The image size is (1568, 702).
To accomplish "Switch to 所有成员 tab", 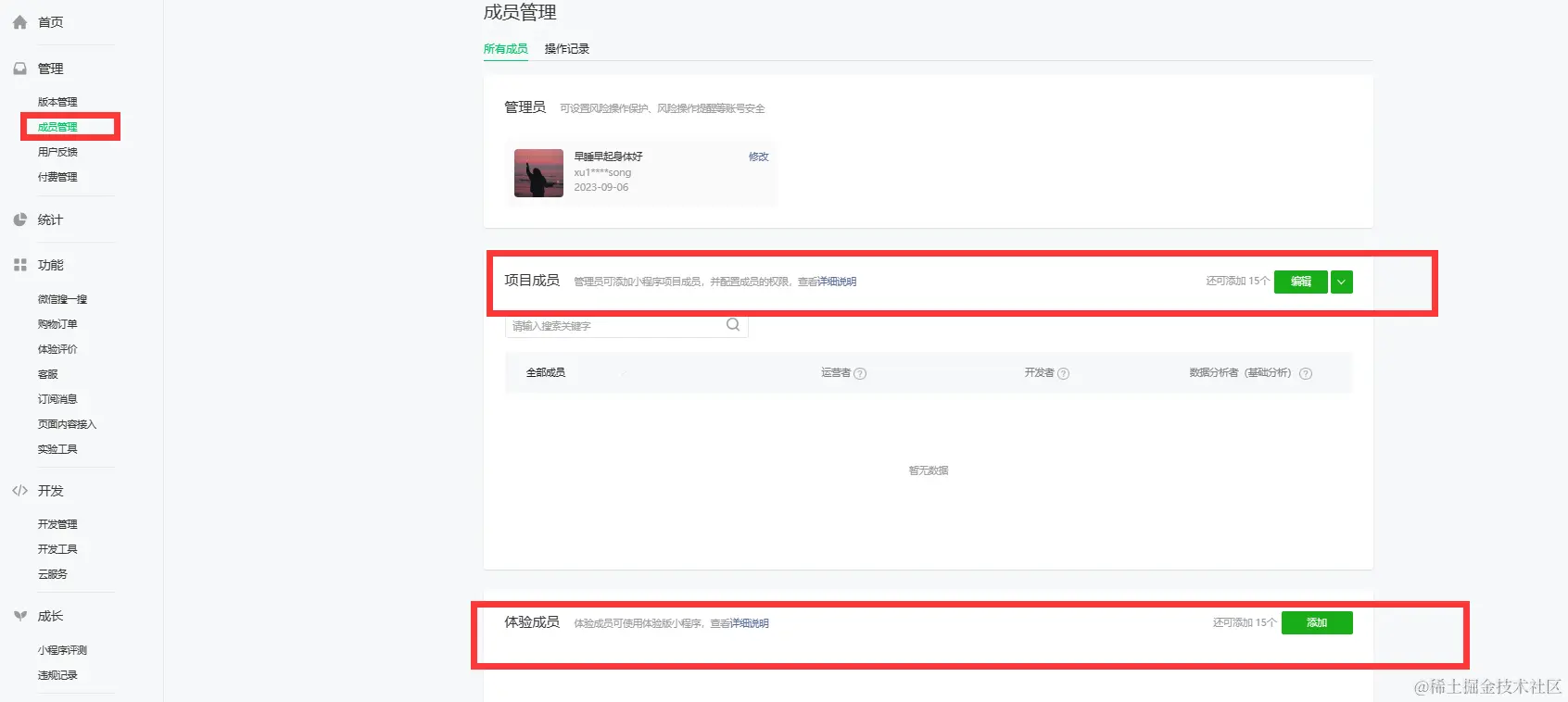I will [505, 49].
